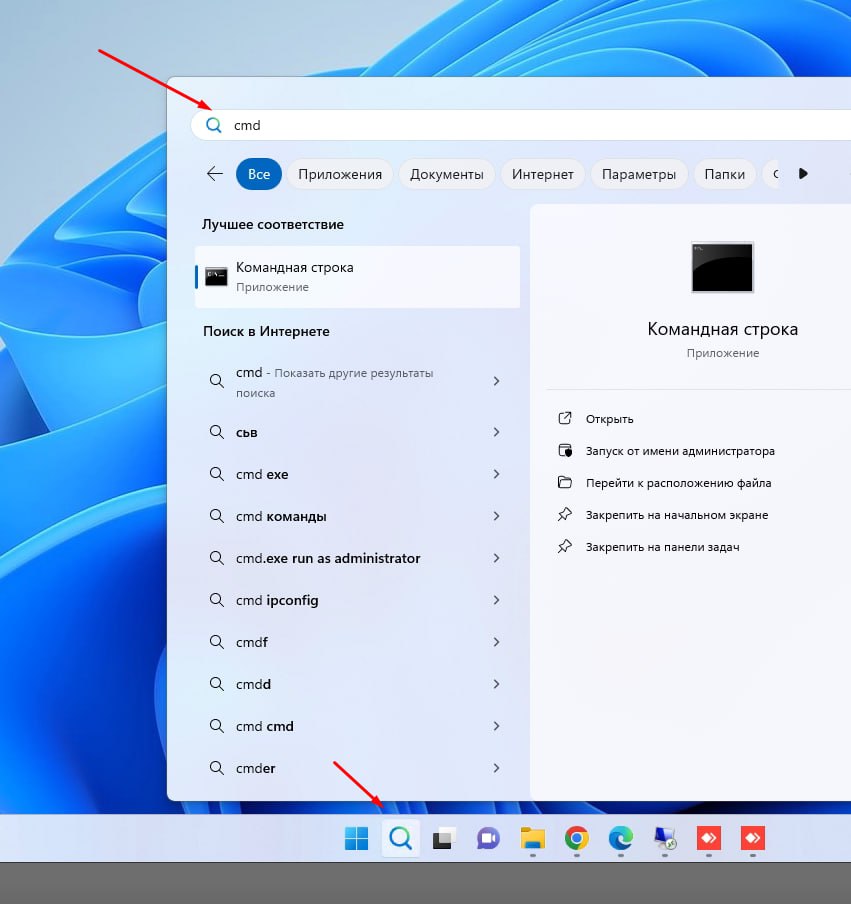Click the cmdf web search suggestion
This screenshot has width=851, height=904.
[357, 642]
